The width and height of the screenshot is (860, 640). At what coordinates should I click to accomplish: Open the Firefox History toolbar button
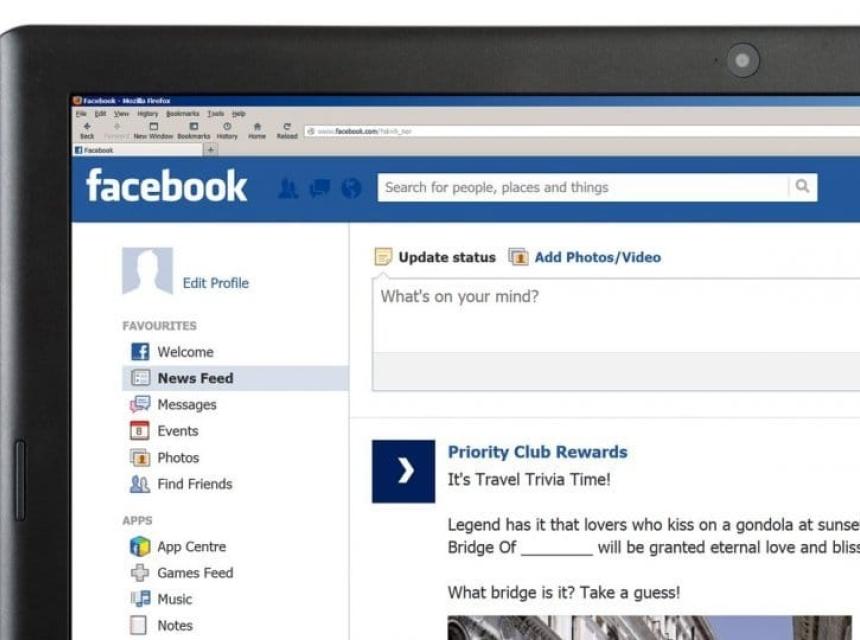[x=227, y=130]
